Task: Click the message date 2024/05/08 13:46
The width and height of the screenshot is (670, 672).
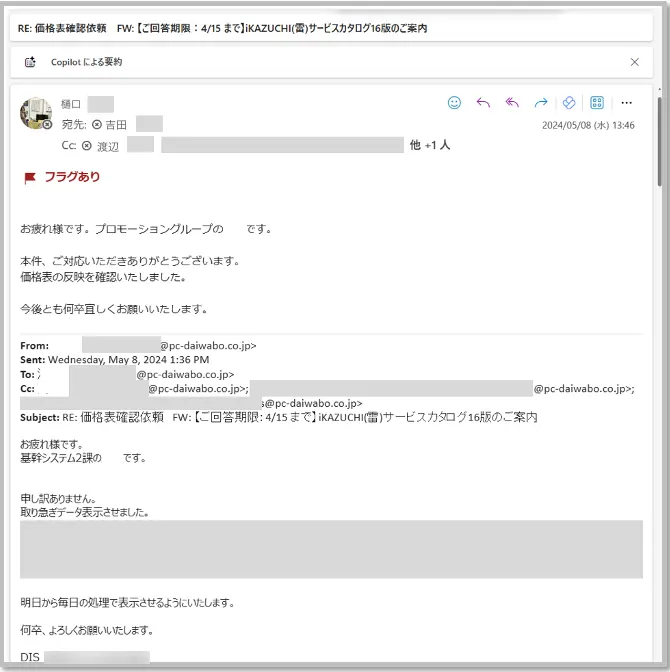Action: [588, 125]
